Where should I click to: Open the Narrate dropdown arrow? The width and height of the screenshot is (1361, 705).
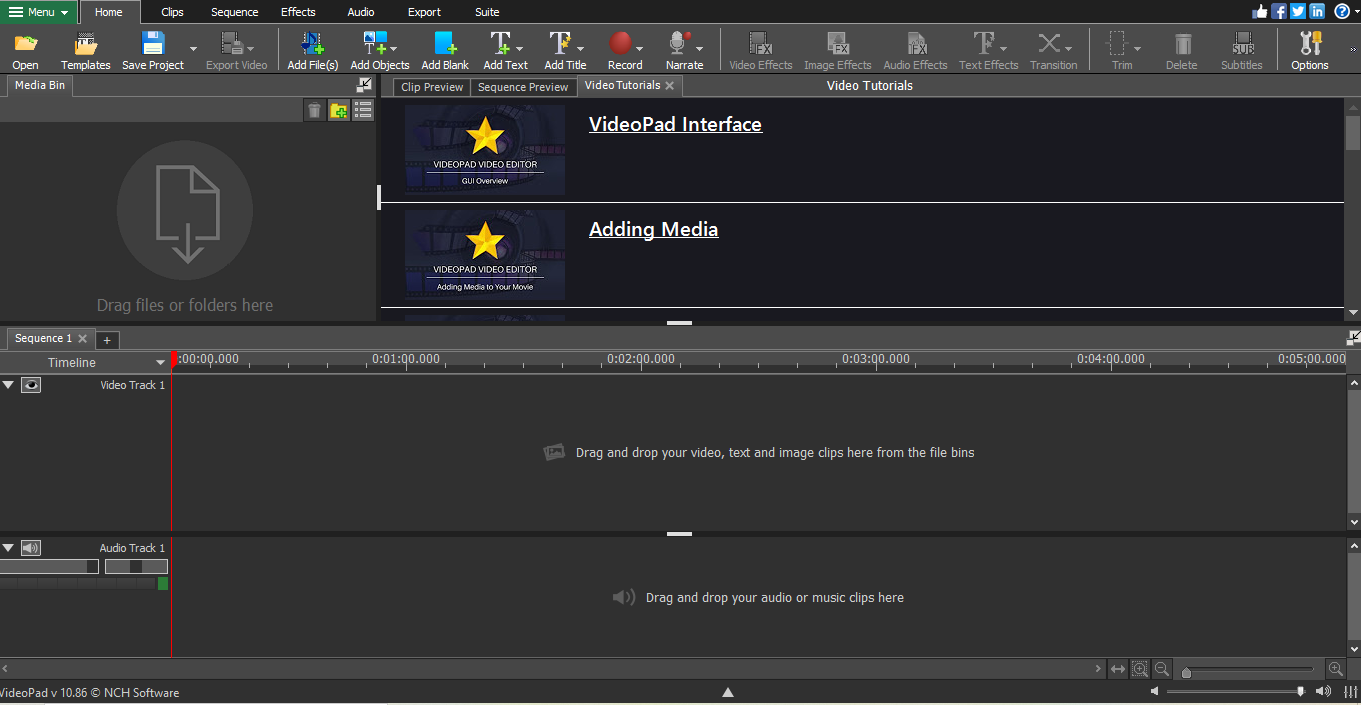(699, 48)
